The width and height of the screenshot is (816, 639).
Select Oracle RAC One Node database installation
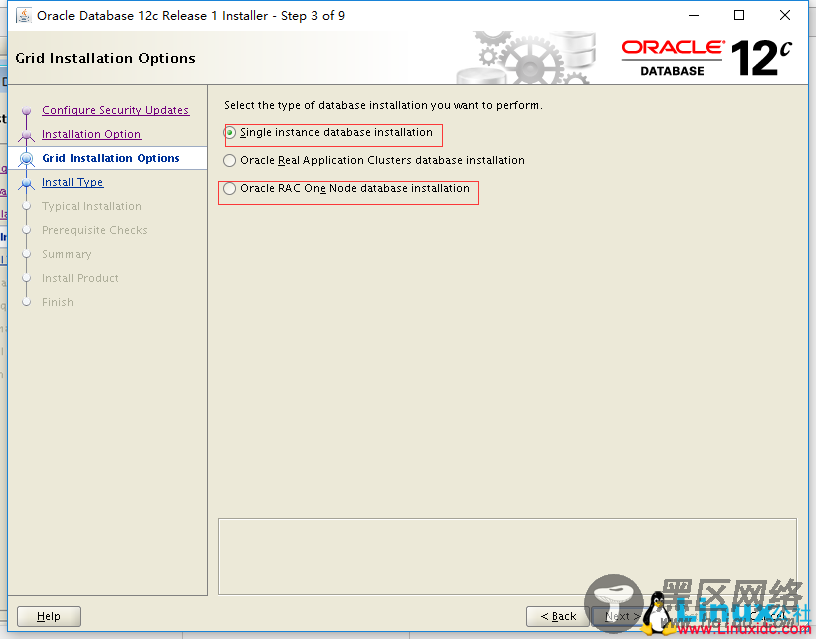pyautogui.click(x=347, y=188)
